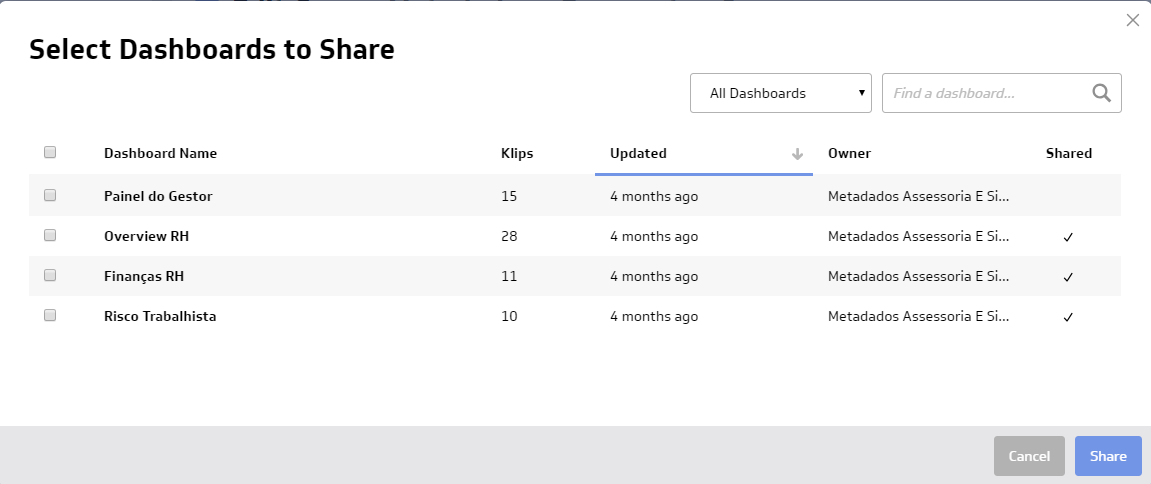Click the shared checkmark for Risco Trabalhista

tap(1068, 317)
